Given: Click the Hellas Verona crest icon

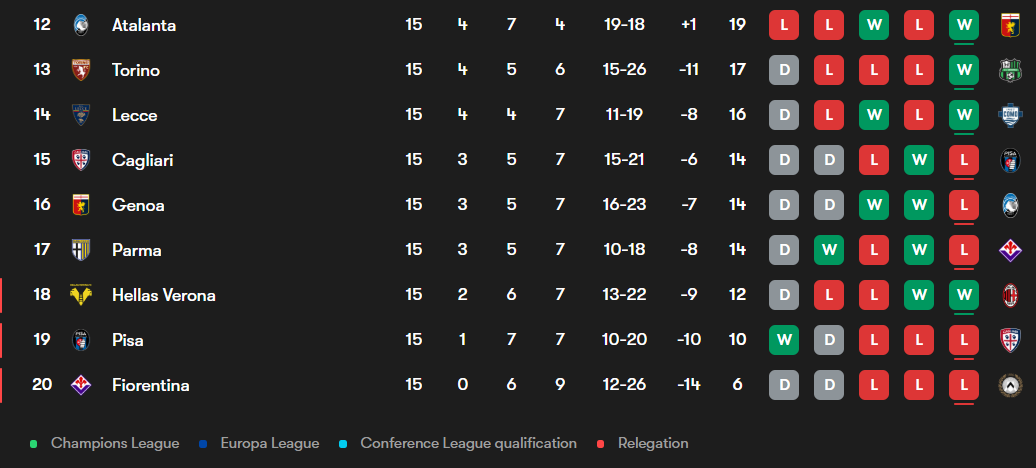Looking at the screenshot, I should pos(81,295).
